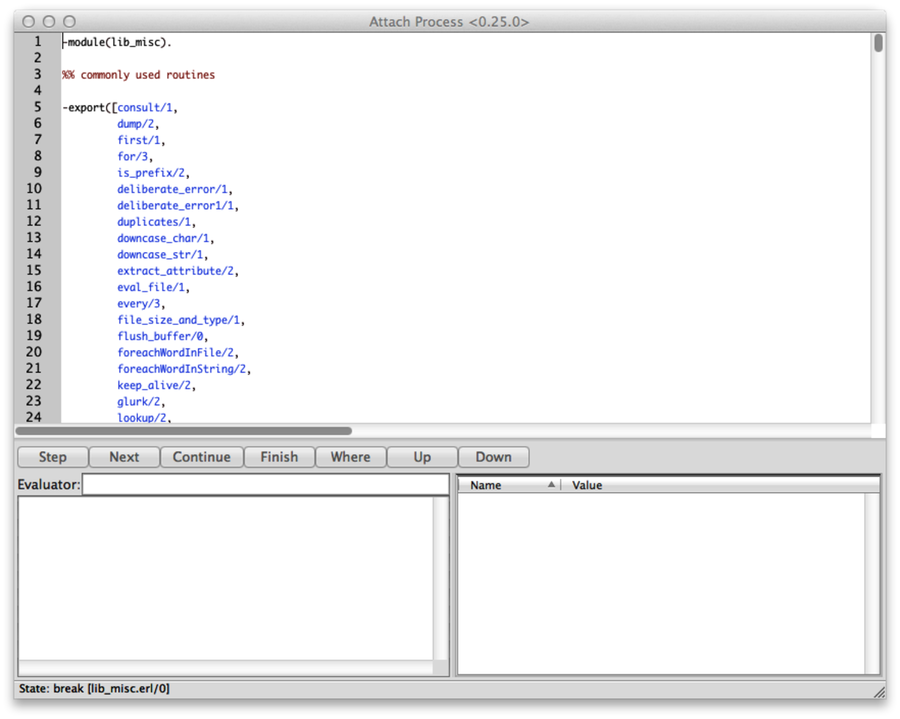
Task: Open the consult/1 export entry
Action: coord(145,107)
